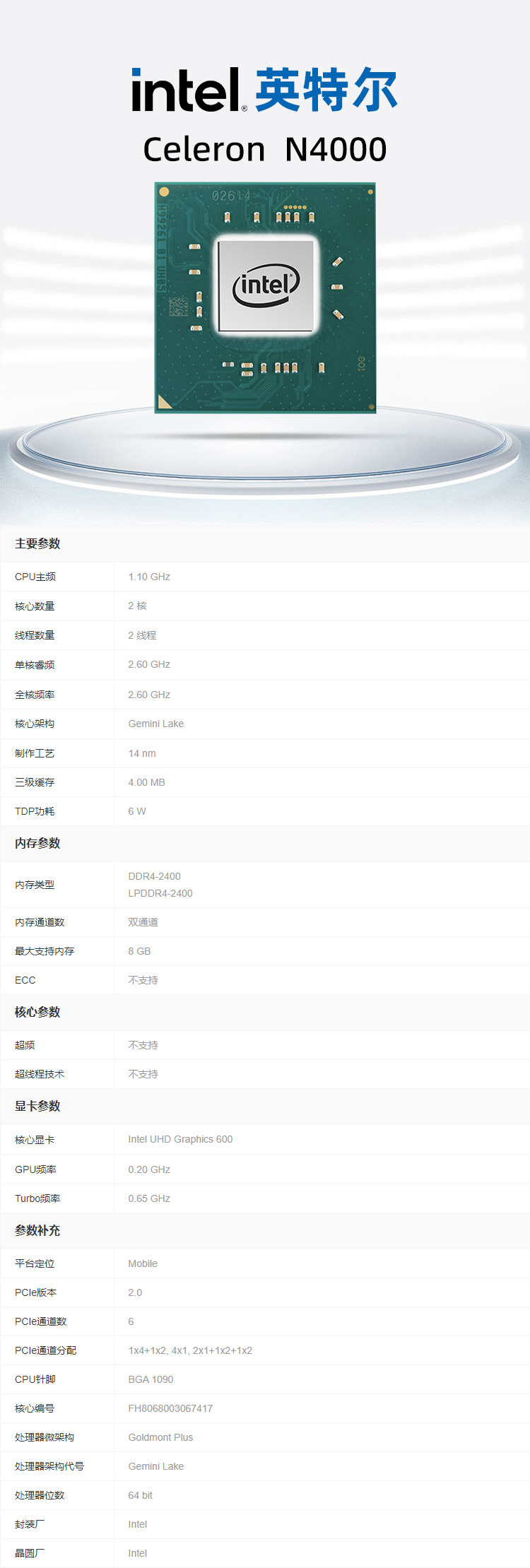The width and height of the screenshot is (530, 1568).
Task: Click the 内存通道数 value 双通道
Action: (143, 922)
